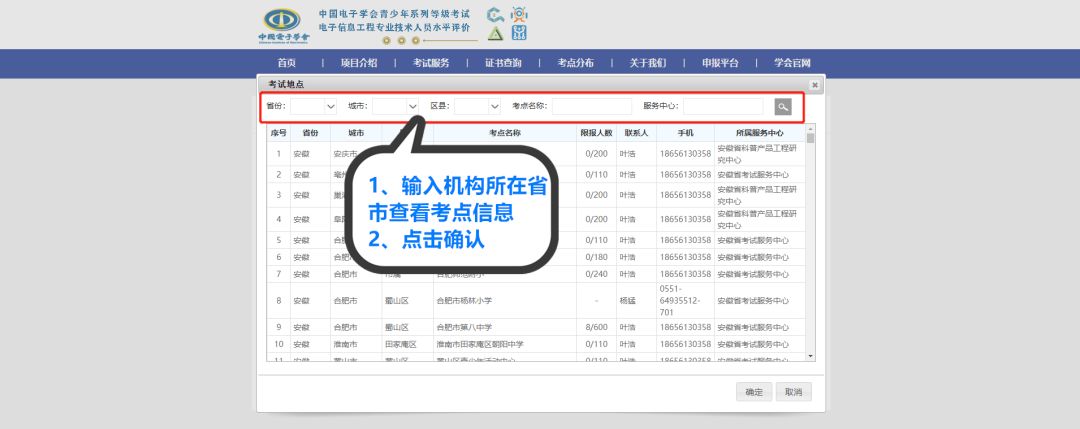Click the 手机 column header

point(685,133)
